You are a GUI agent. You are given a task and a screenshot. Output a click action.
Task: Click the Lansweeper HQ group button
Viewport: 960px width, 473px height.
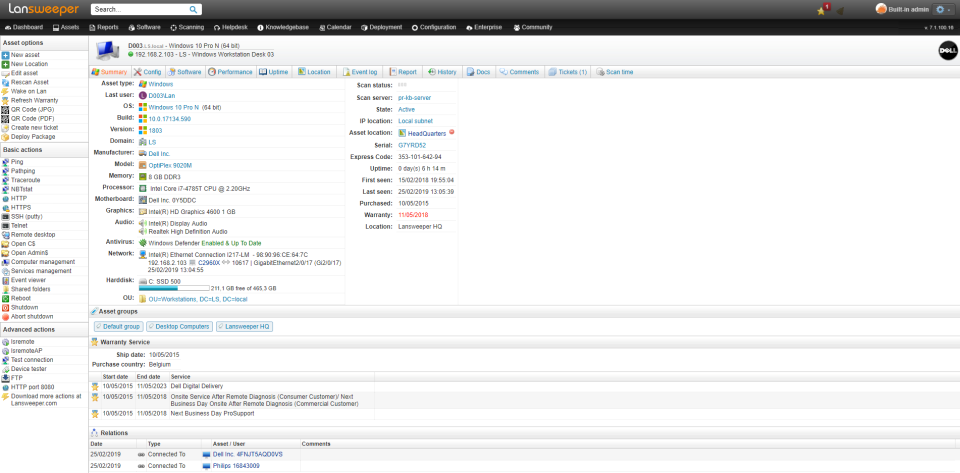click(244, 327)
